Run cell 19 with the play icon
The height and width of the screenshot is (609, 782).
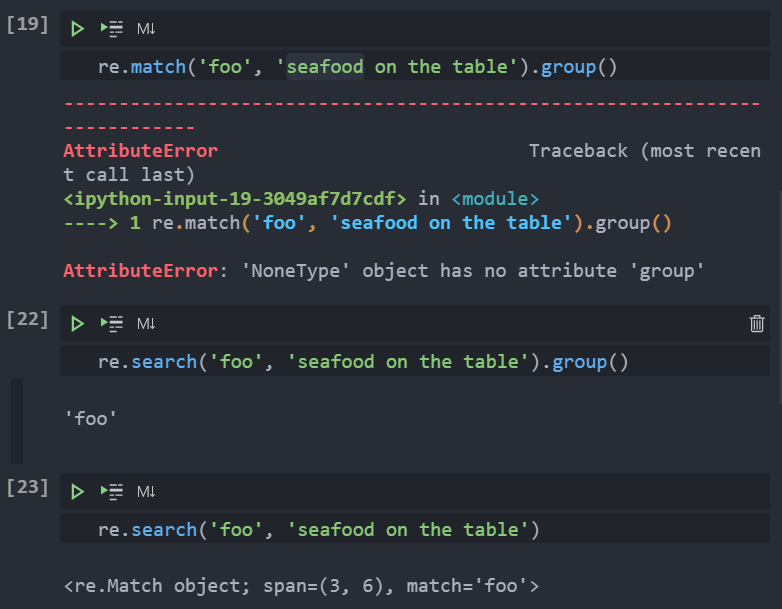(x=77, y=29)
